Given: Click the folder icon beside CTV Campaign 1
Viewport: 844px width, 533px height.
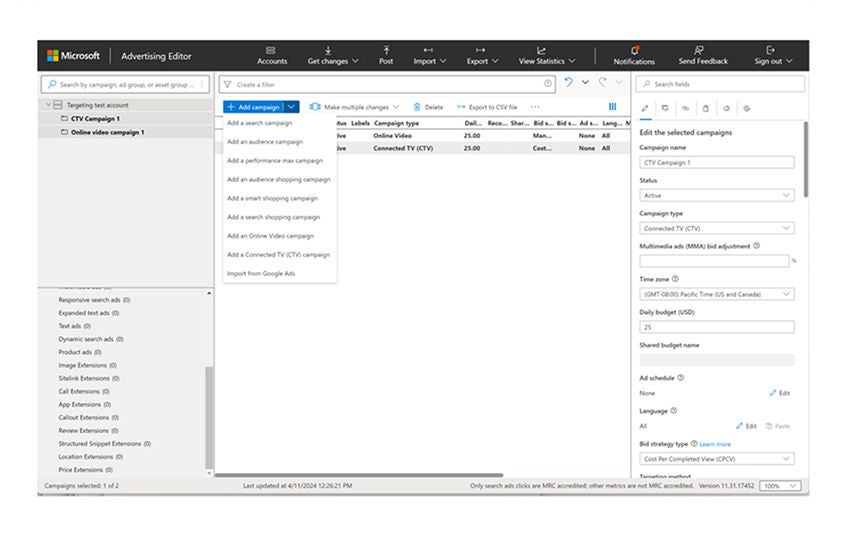Looking at the screenshot, I should pos(64,118).
